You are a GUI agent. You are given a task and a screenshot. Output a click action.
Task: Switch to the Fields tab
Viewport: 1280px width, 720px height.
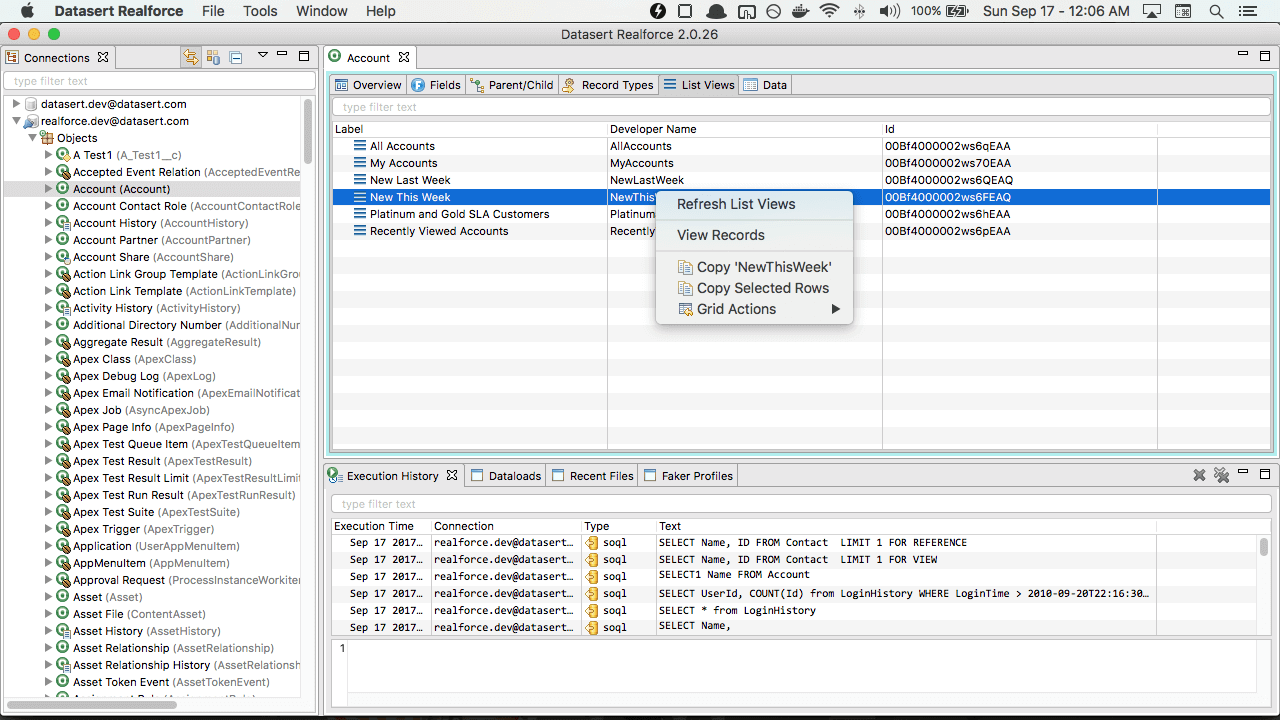pyautogui.click(x=436, y=85)
